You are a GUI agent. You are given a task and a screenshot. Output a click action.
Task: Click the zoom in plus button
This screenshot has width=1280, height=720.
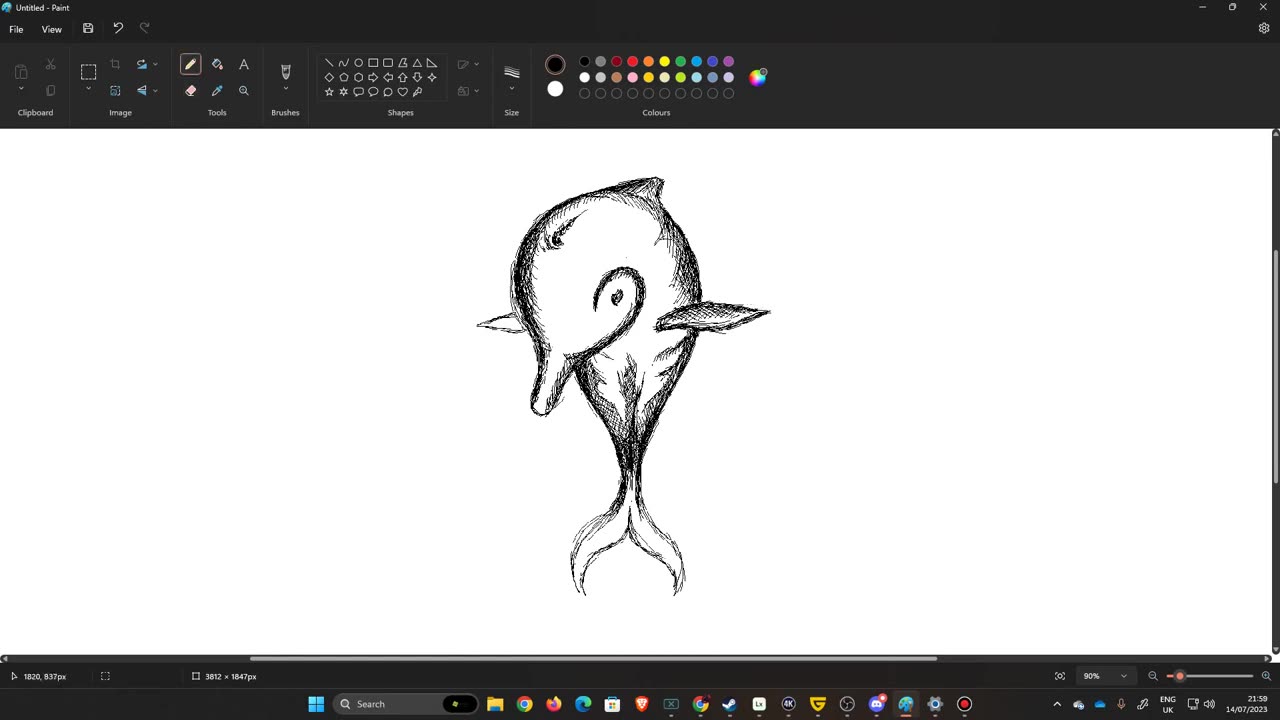(1266, 676)
